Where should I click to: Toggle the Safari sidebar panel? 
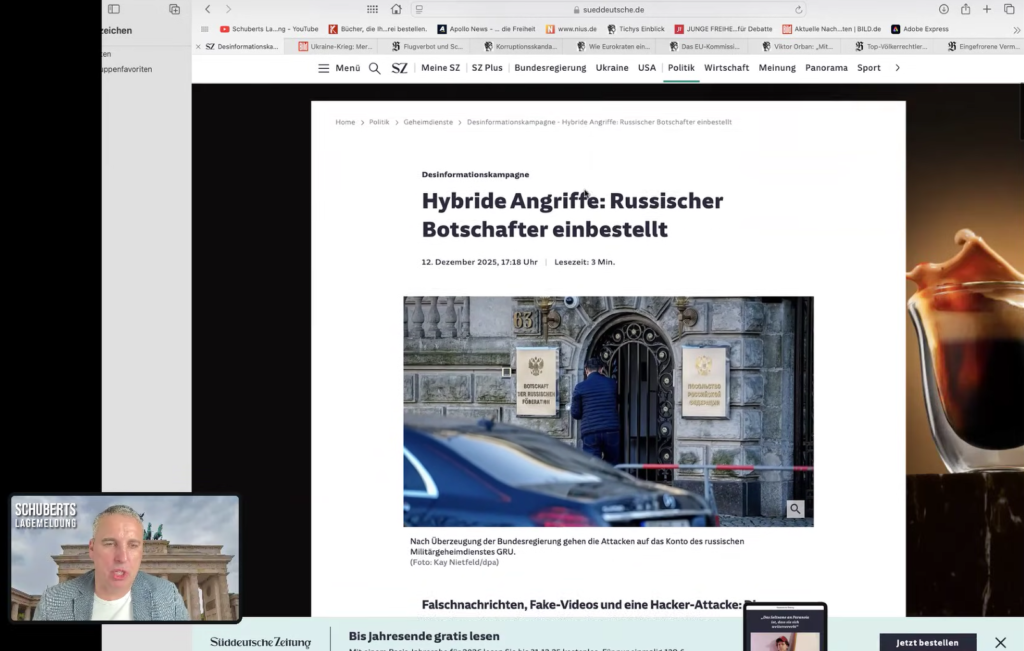(114, 9)
